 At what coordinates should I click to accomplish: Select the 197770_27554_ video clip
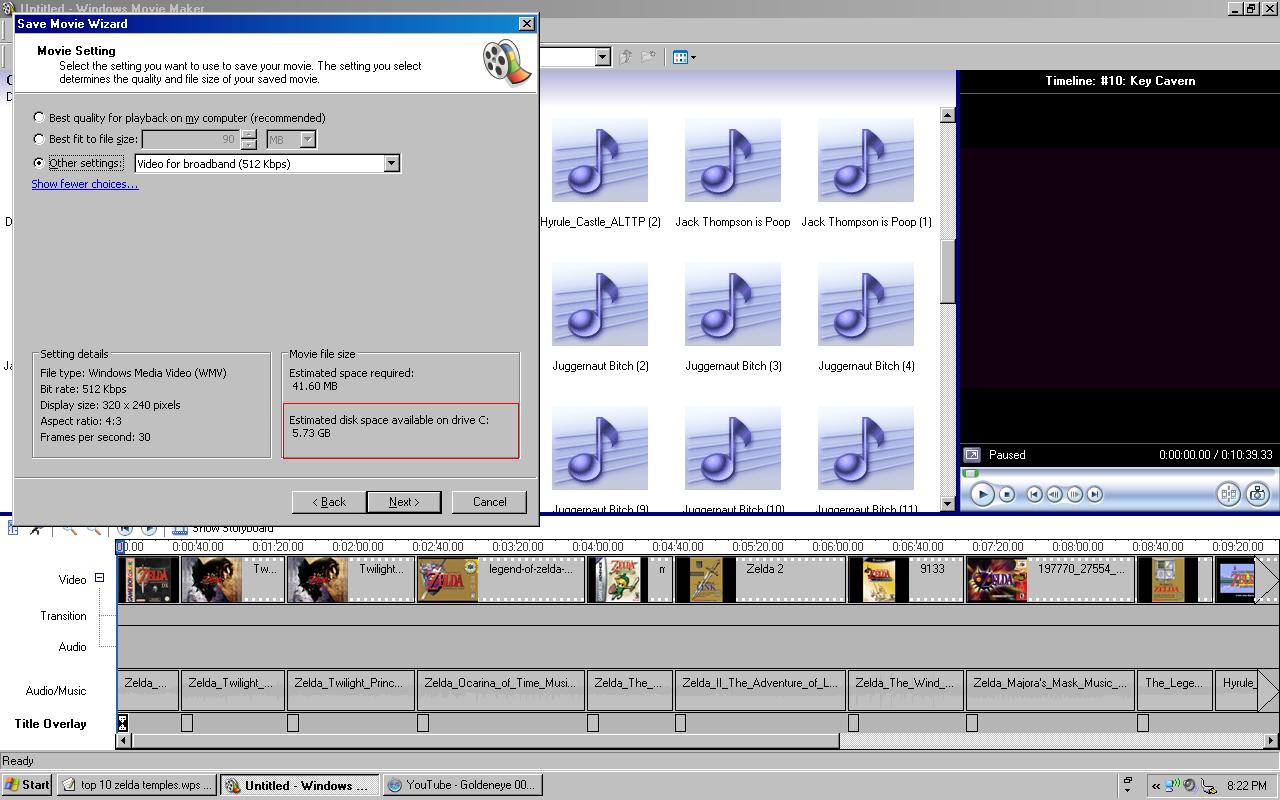click(1050, 580)
